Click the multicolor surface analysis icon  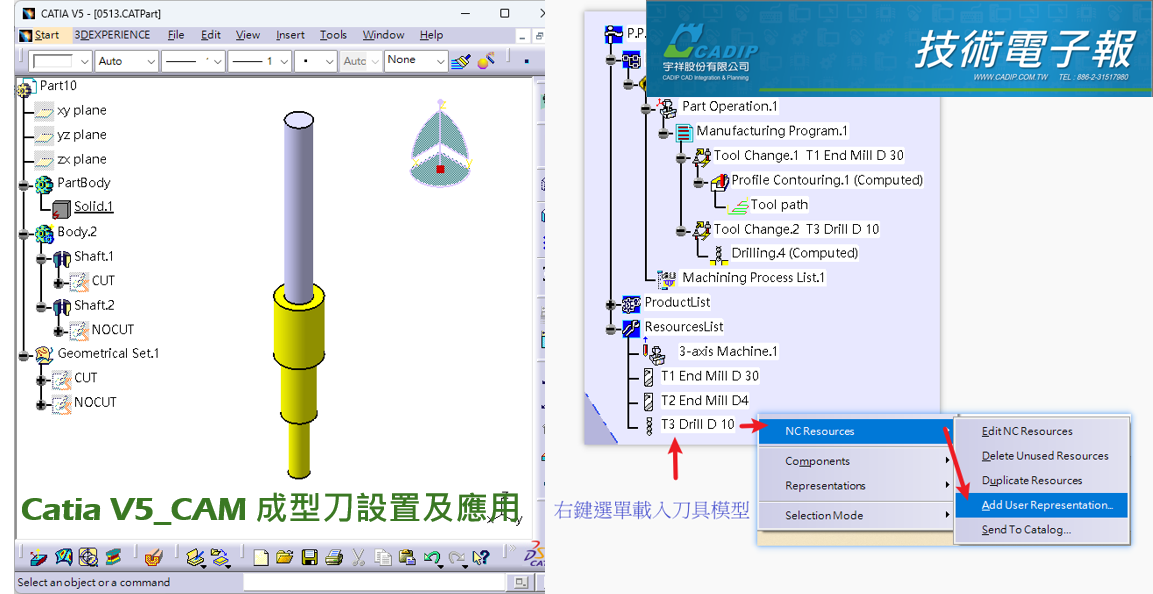tap(64, 557)
